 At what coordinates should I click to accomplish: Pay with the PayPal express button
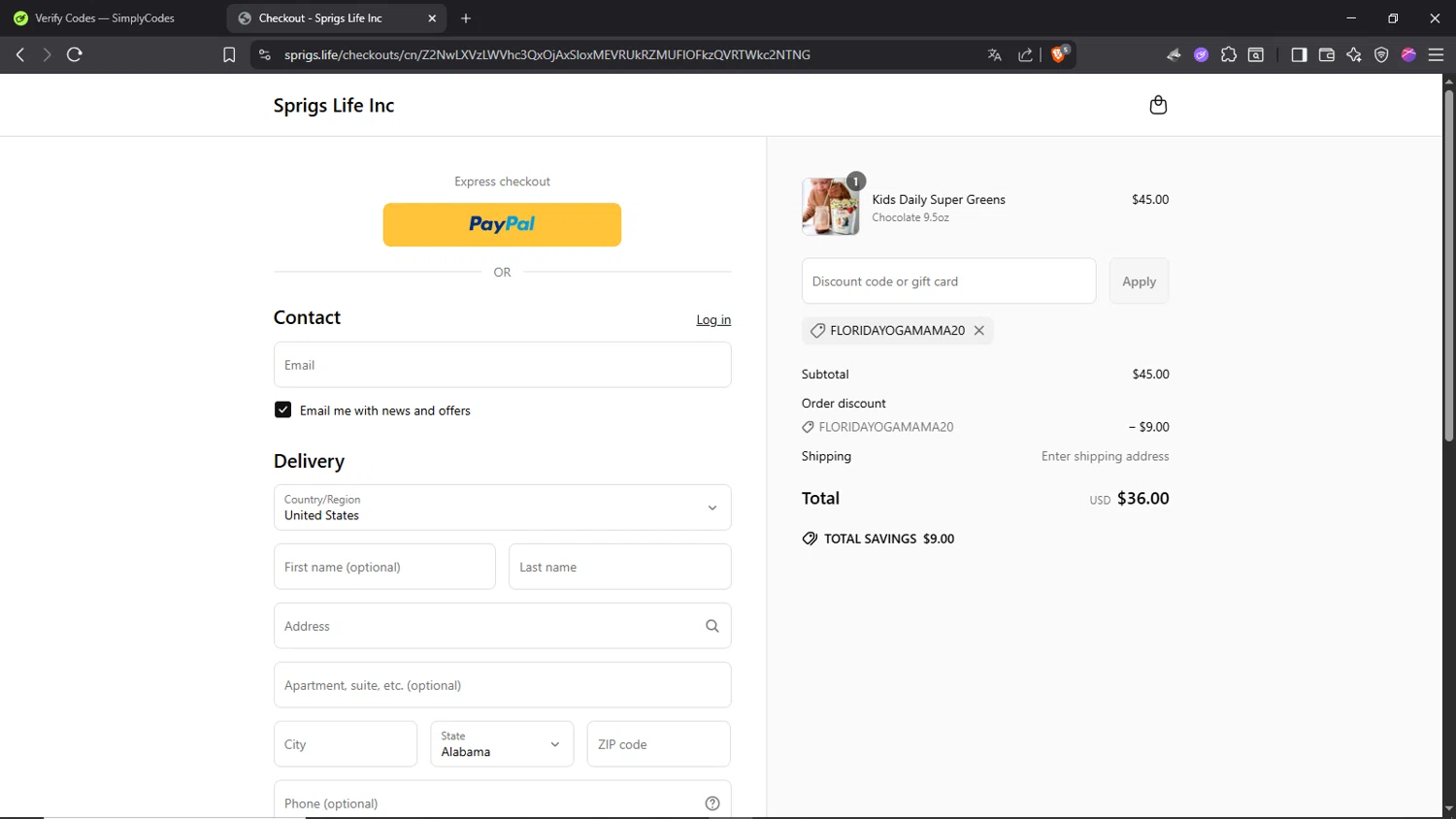pyautogui.click(x=502, y=224)
